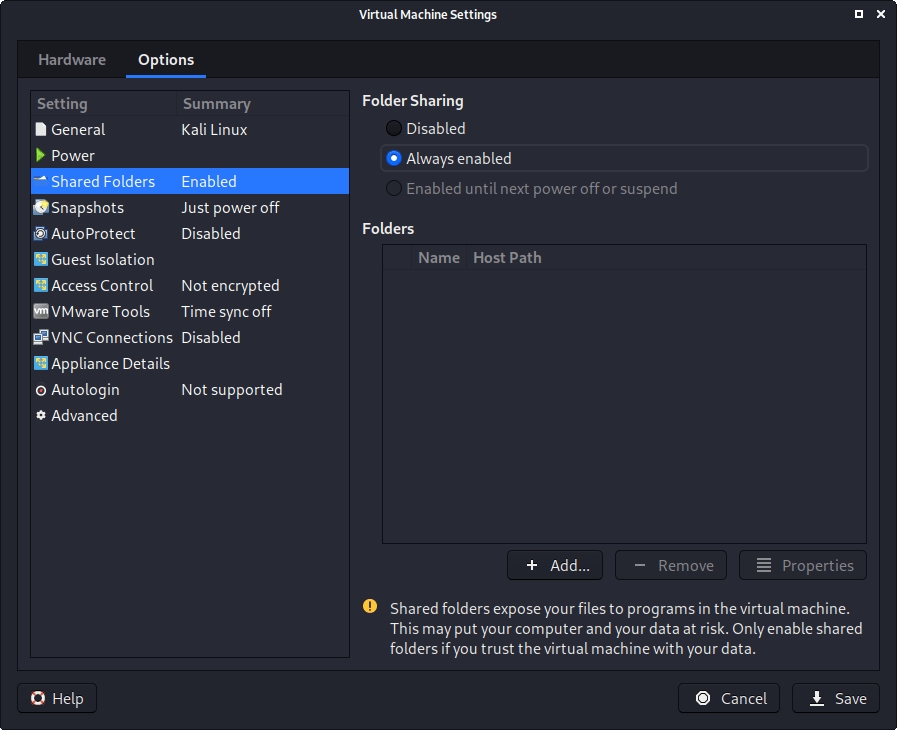Open Help for this dialog
Screen dimensions: 897x730
57,699
